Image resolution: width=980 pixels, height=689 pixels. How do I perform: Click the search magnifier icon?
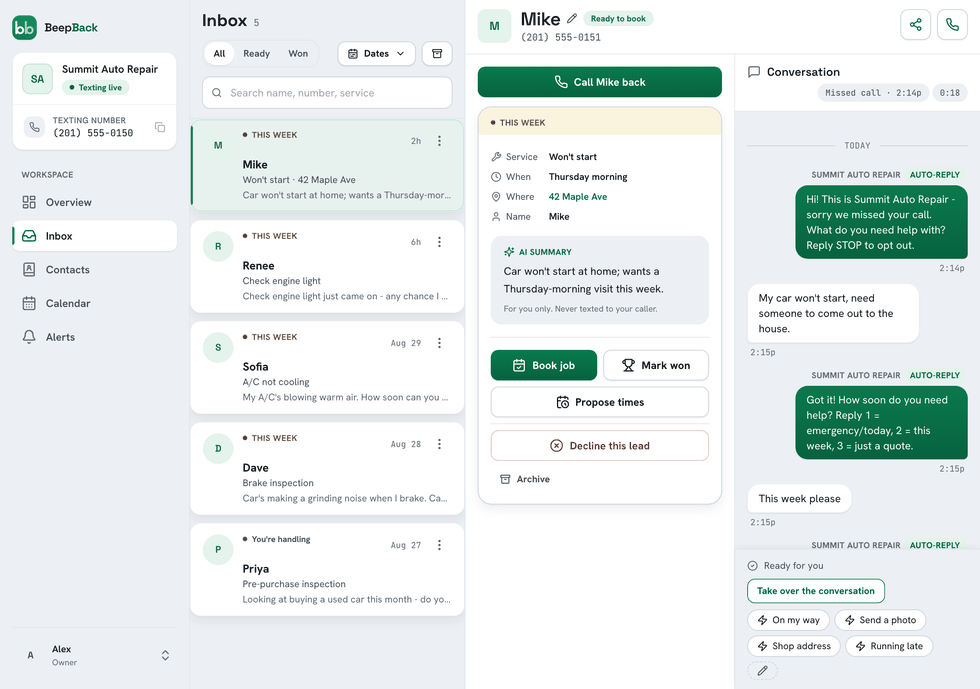(x=217, y=93)
